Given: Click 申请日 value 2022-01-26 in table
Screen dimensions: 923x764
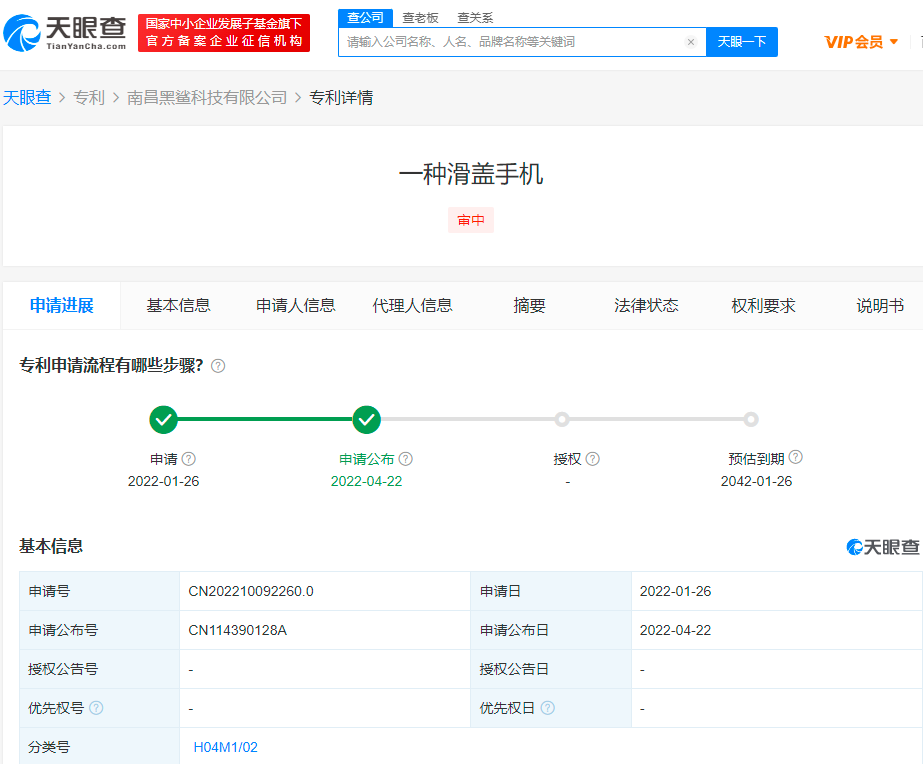Looking at the screenshot, I should point(675,591).
